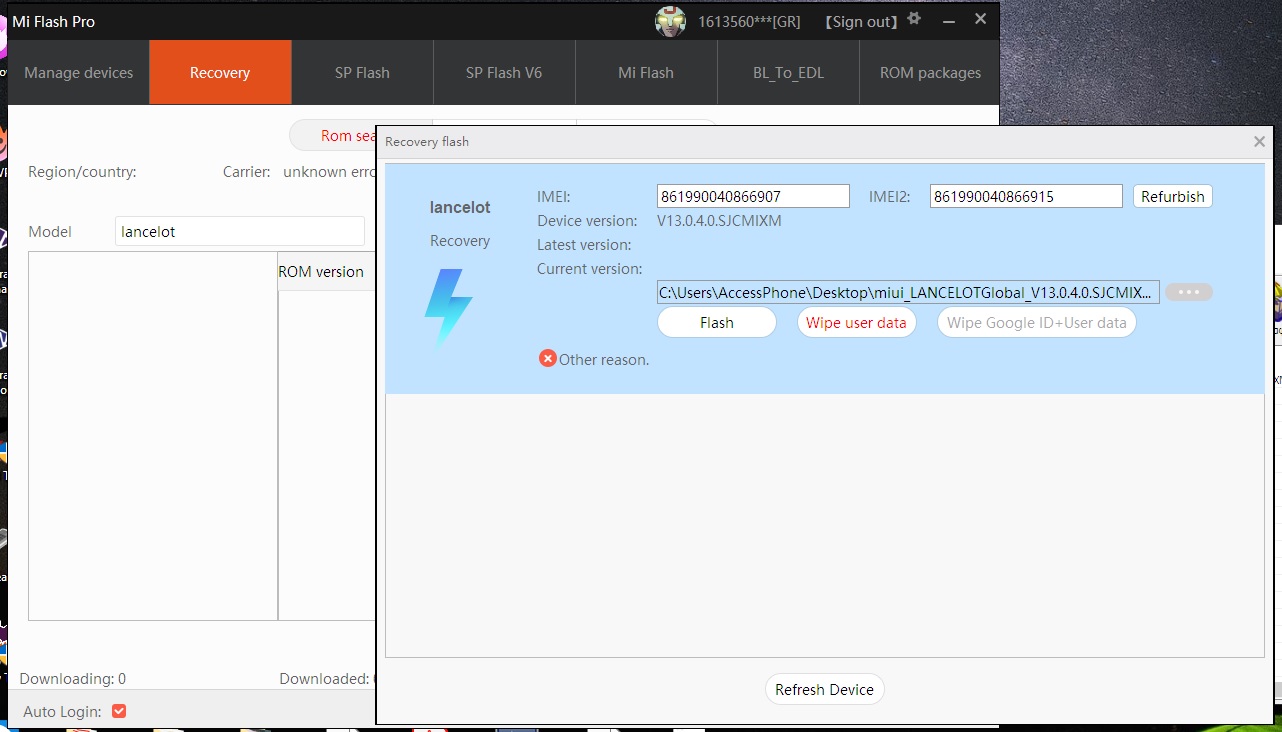Click the red error icon beside Other reason
The height and width of the screenshot is (732, 1282).
click(x=547, y=358)
